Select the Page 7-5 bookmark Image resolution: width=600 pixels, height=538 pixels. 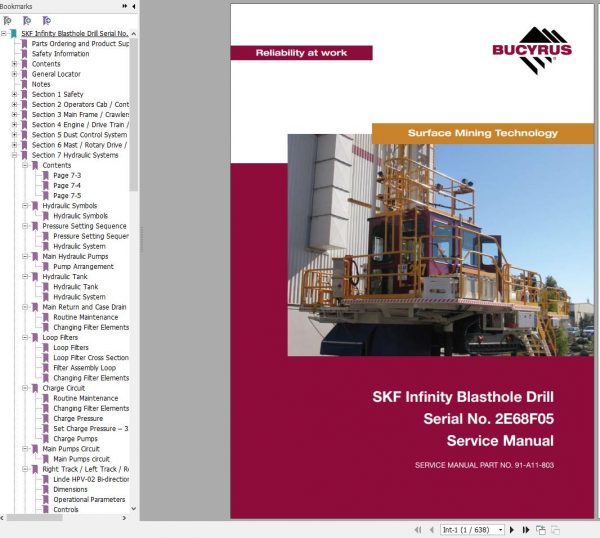click(67, 196)
